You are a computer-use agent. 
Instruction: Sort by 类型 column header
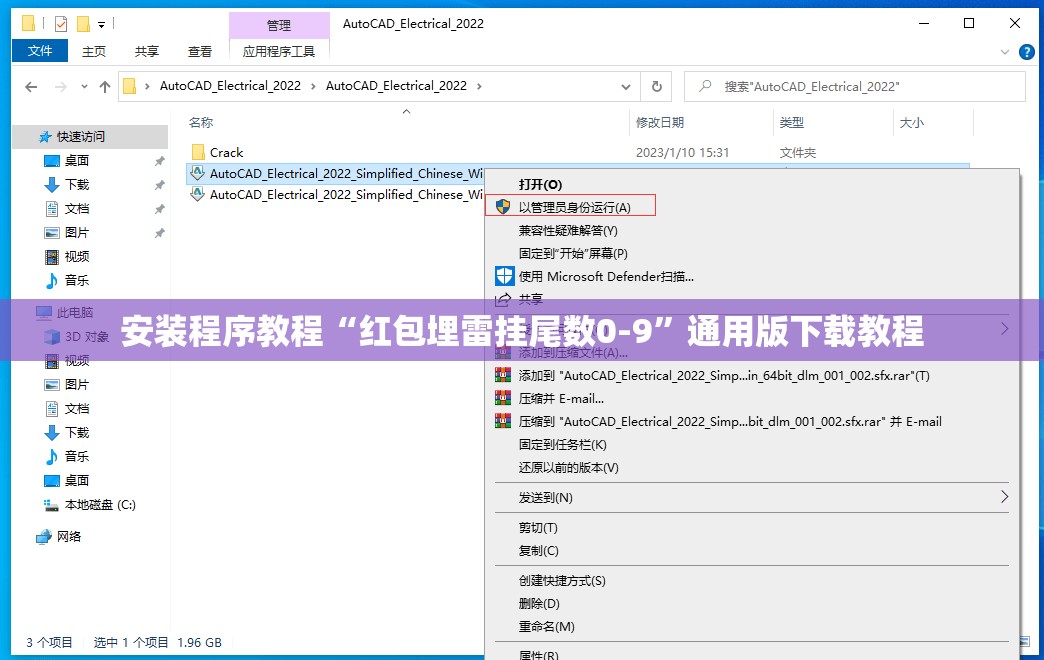pyautogui.click(x=792, y=123)
